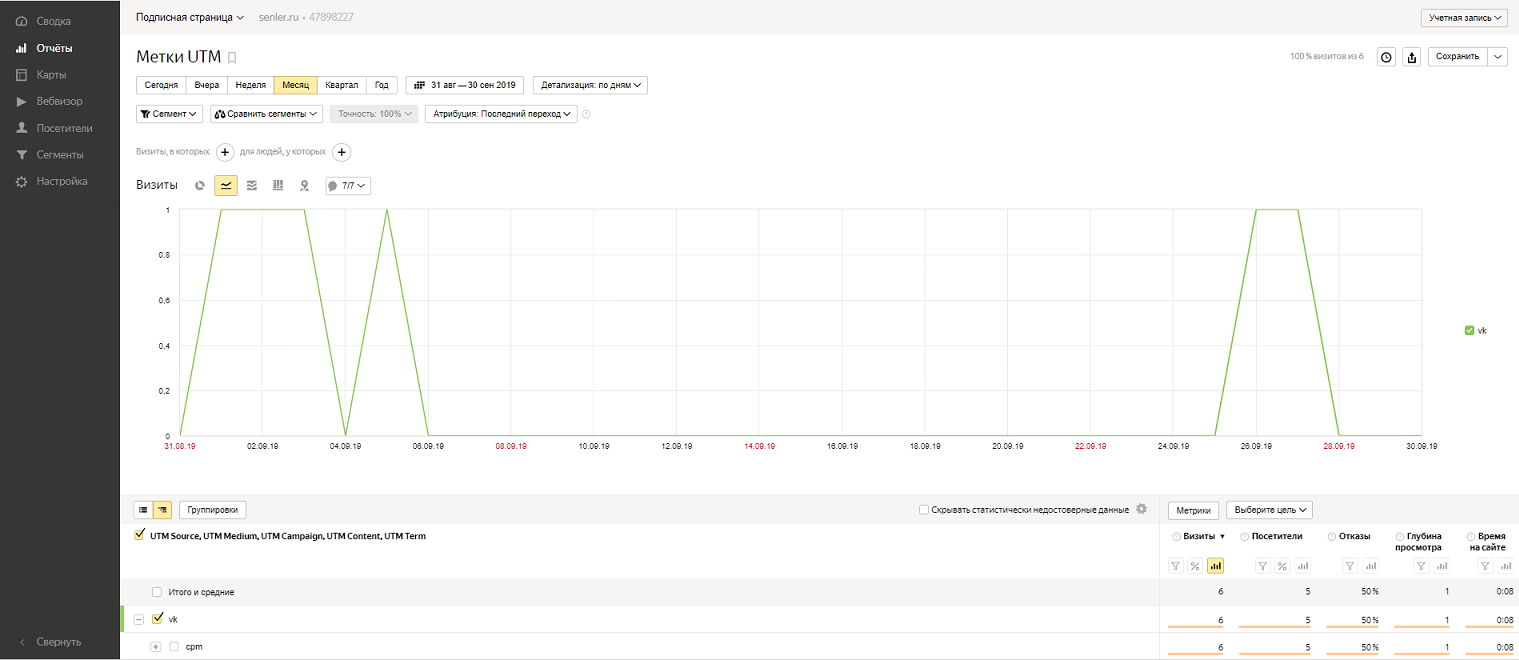This screenshot has width=1519, height=660.
Task: Click the filter icon under Визиты column
Action: [x=1177, y=566]
